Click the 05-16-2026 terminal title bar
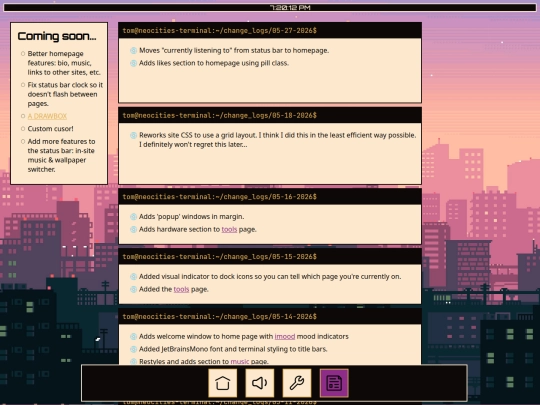 pyautogui.click(x=270, y=197)
